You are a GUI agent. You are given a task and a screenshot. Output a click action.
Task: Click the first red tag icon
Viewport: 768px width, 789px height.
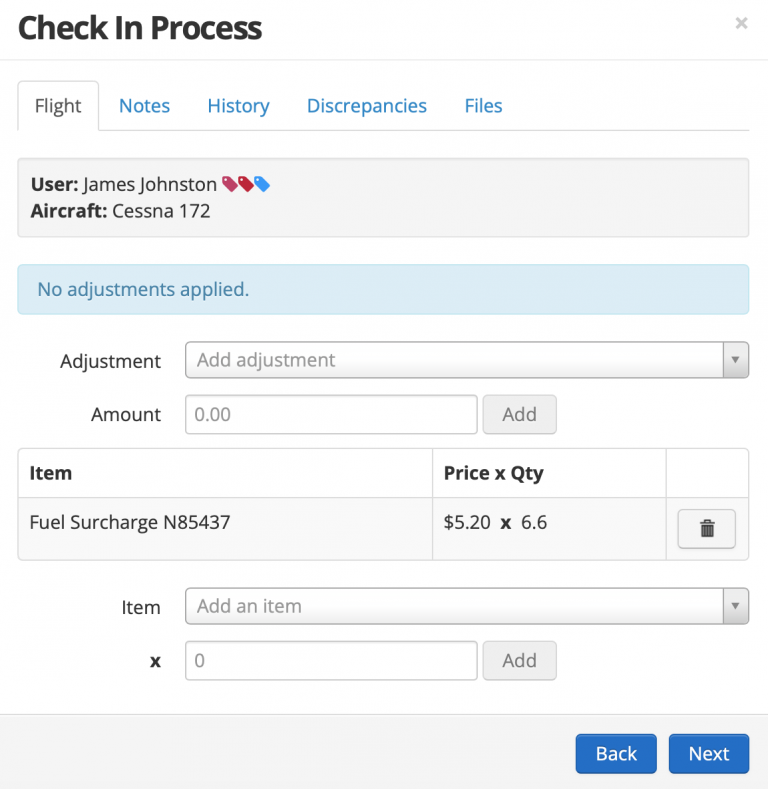click(x=230, y=184)
